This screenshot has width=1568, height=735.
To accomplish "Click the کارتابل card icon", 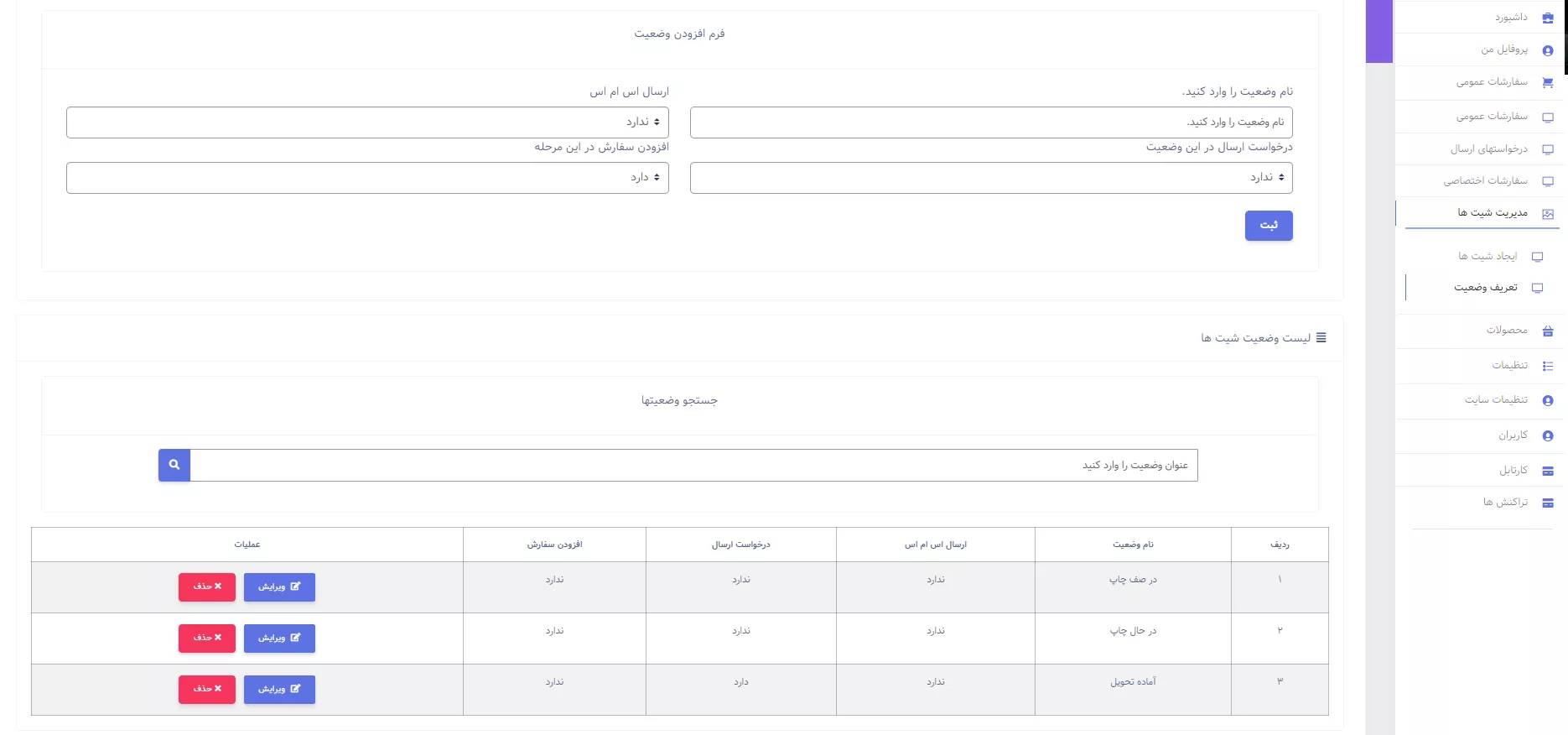I will (1548, 471).
